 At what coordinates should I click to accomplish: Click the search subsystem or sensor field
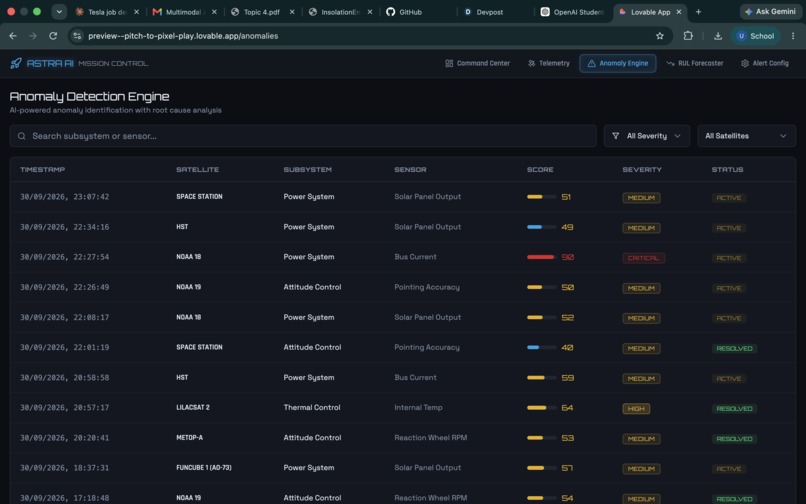[303, 136]
